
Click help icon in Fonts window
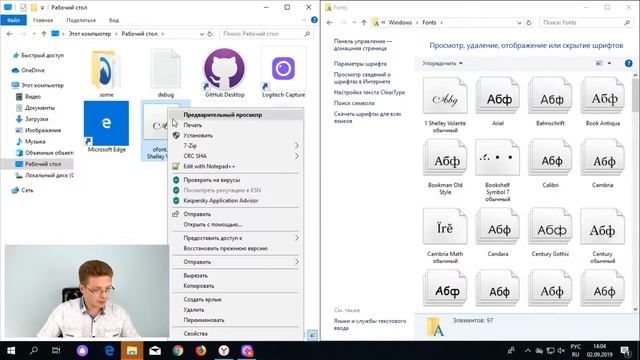pos(629,63)
